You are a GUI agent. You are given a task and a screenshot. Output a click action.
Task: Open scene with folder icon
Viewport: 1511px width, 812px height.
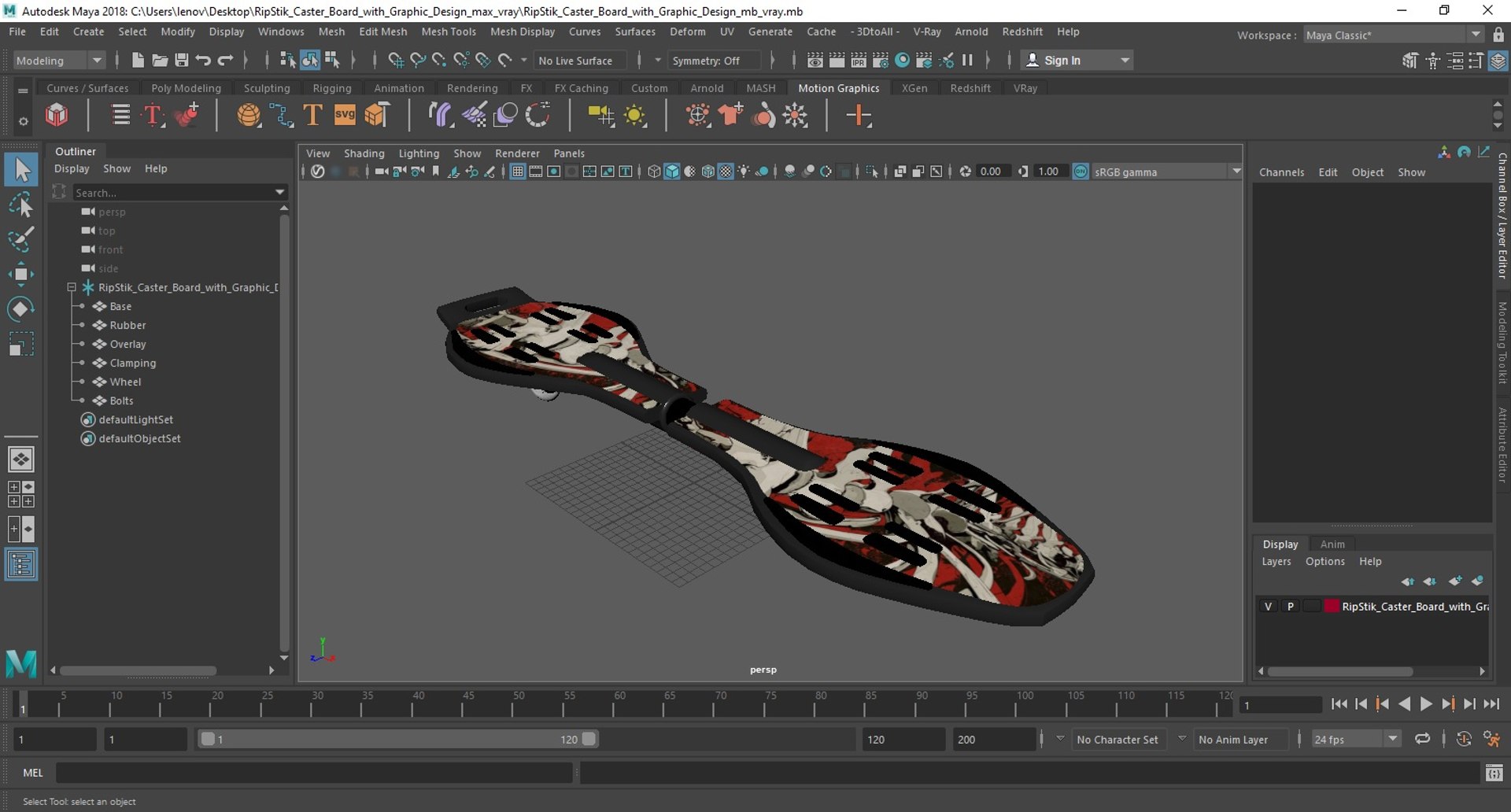tap(160, 60)
